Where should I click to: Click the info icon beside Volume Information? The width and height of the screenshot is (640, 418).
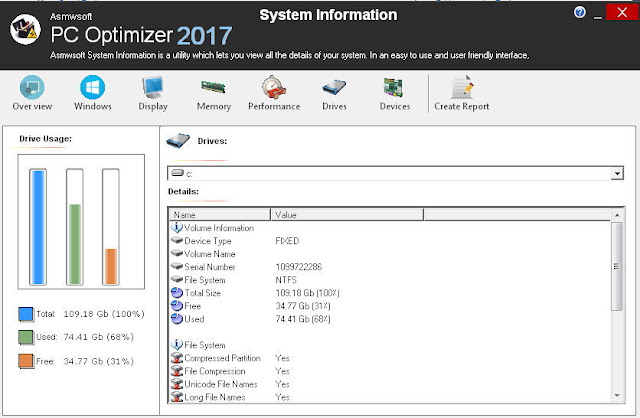[x=176, y=227]
